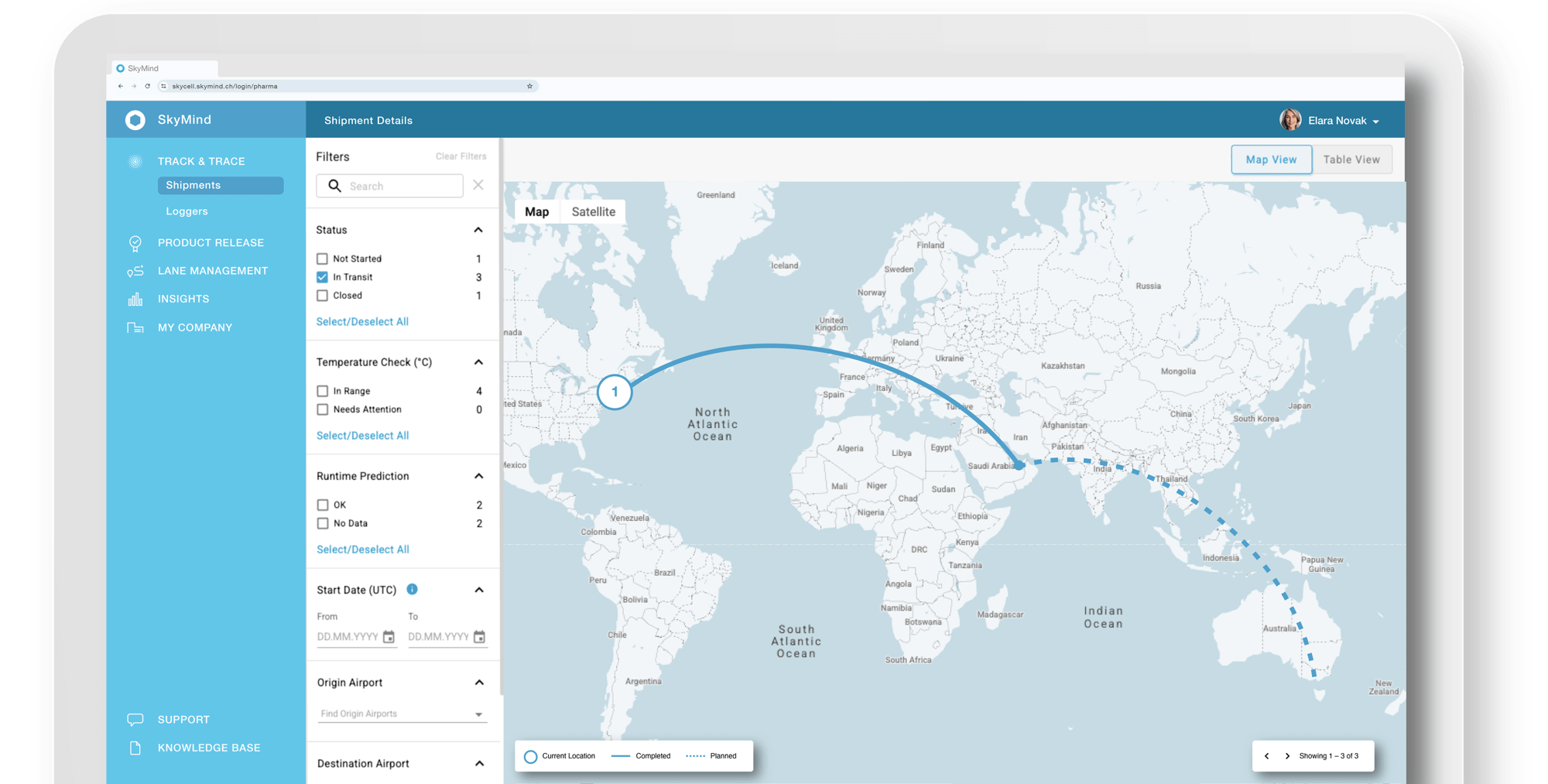1548x784 pixels.
Task: Check the Needs Attention temperature filter
Action: 323,409
